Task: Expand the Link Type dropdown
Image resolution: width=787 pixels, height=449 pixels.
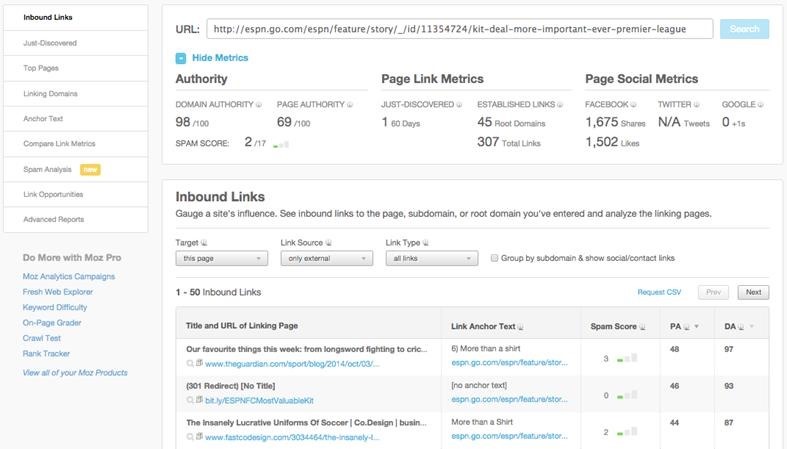Action: point(431,258)
